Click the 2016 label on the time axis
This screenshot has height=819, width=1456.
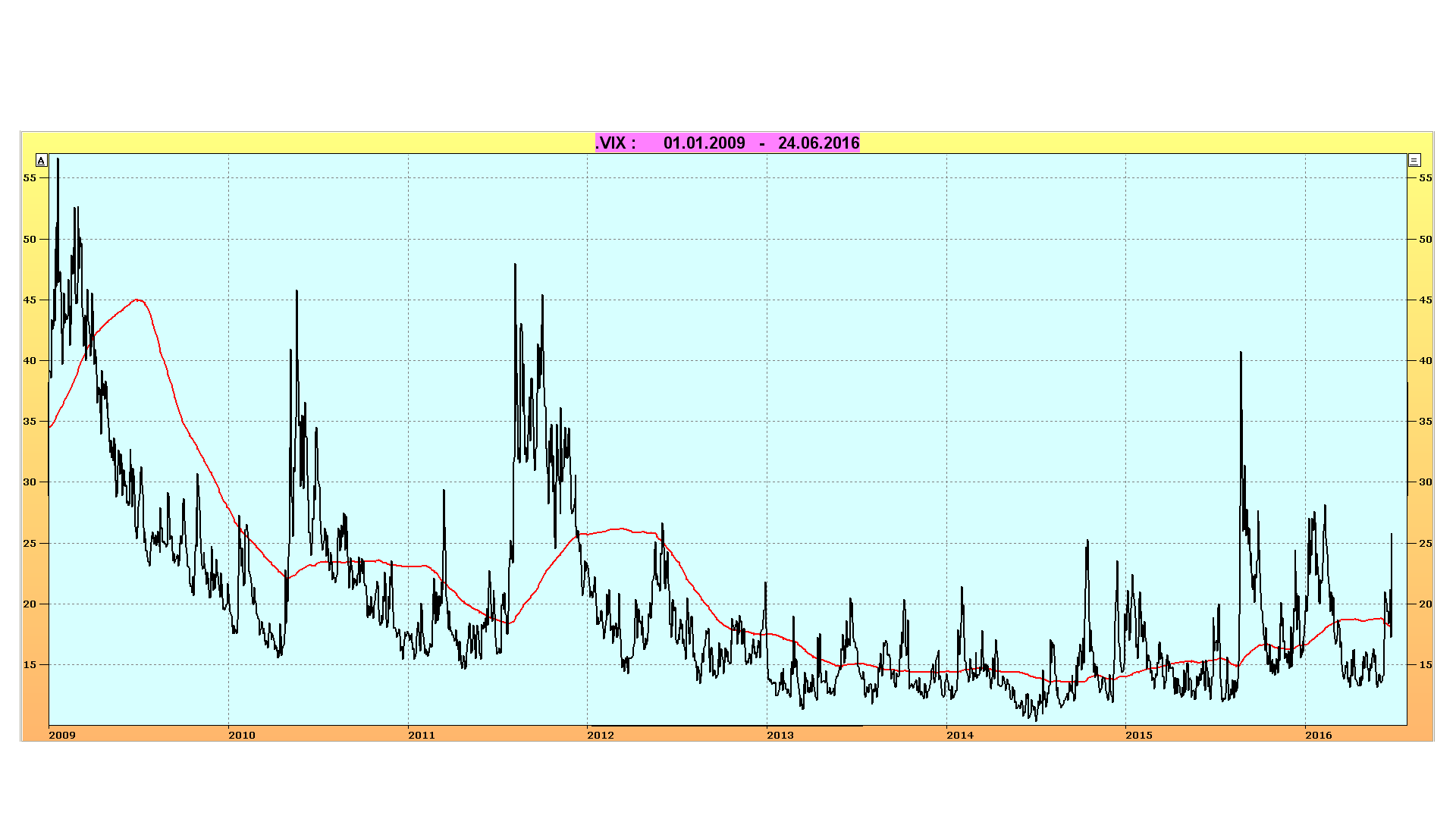point(1318,735)
